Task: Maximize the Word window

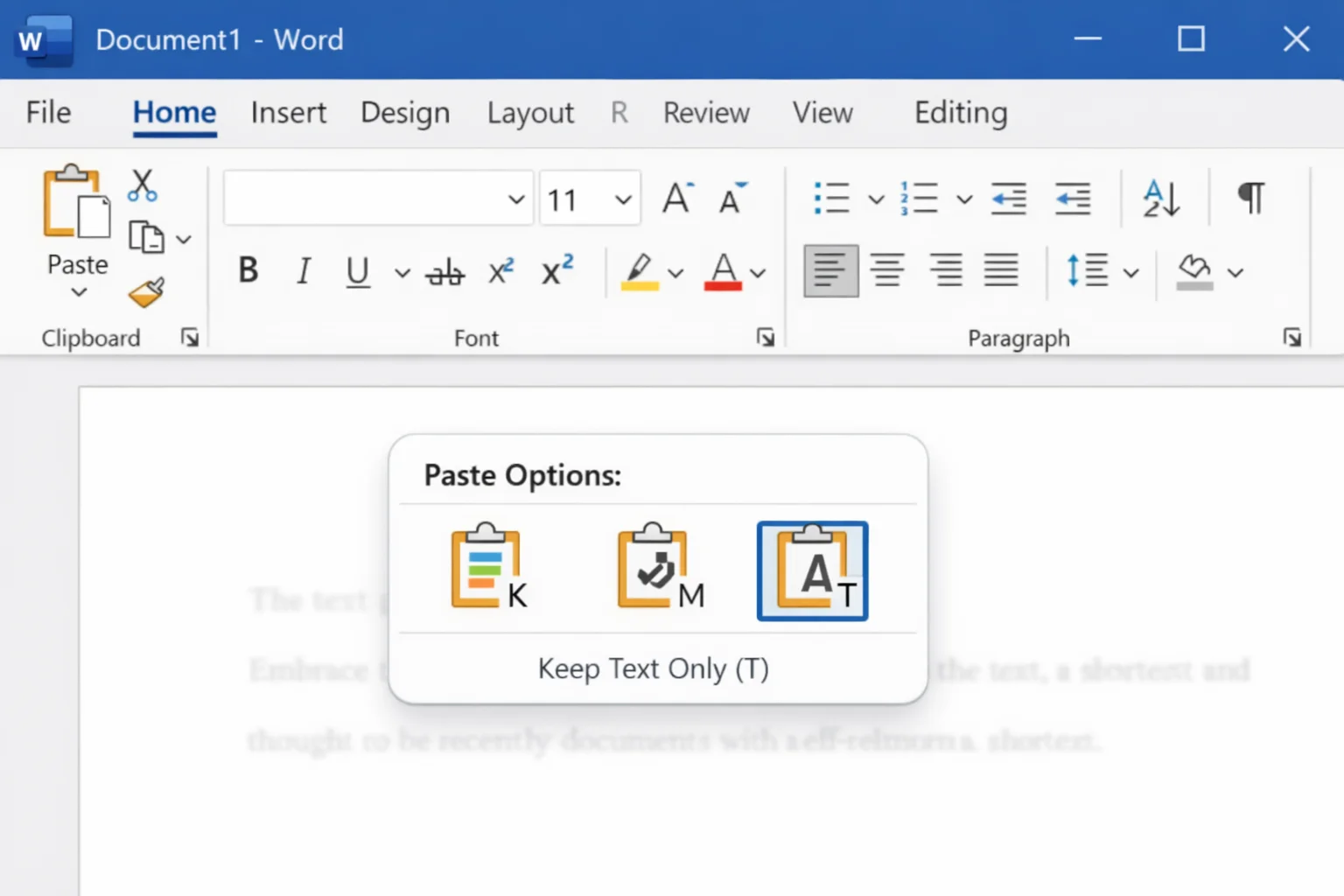Action: [1191, 38]
